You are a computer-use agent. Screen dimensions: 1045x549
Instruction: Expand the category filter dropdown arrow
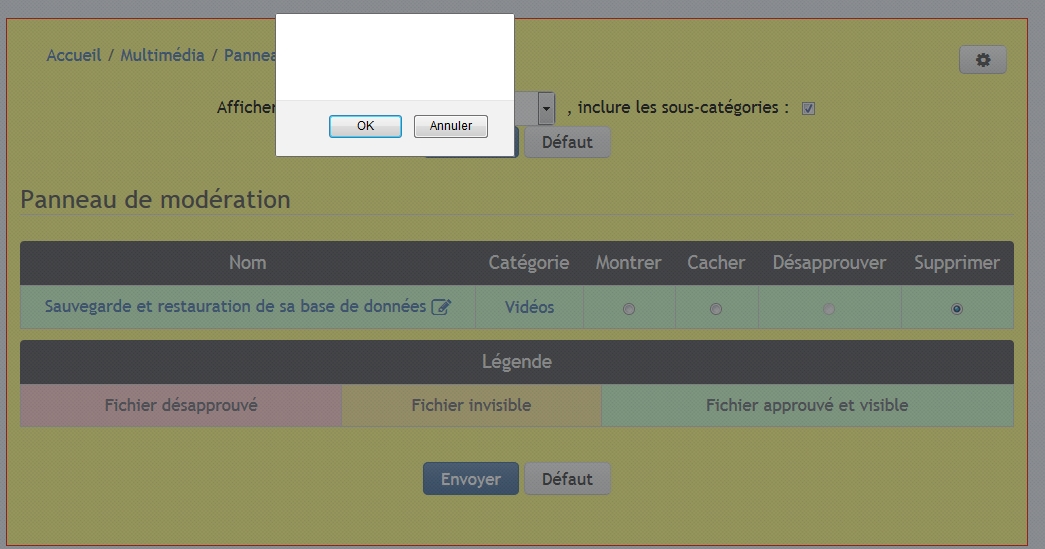pyautogui.click(x=546, y=107)
